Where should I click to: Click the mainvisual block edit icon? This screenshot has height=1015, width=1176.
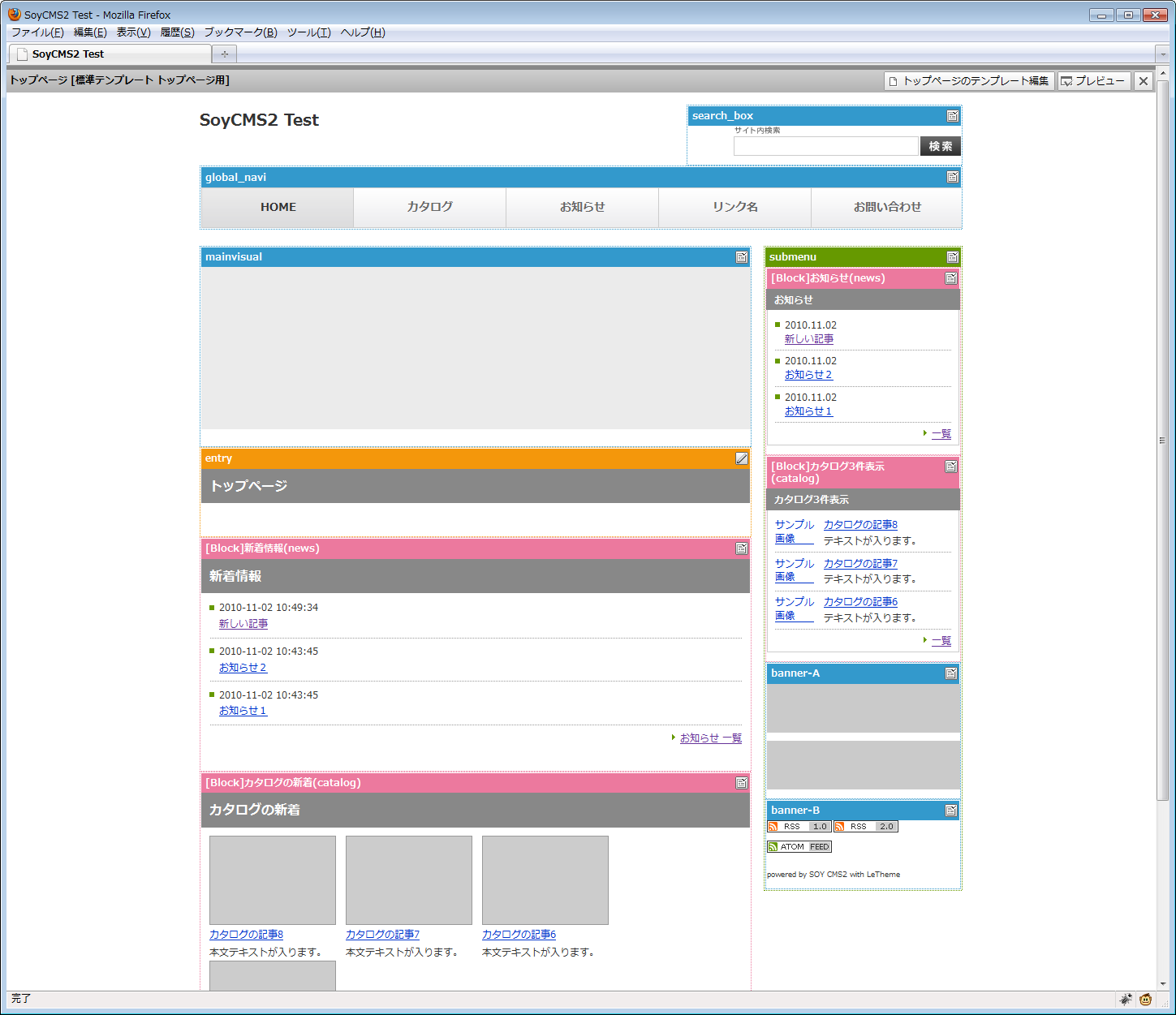coord(741,257)
